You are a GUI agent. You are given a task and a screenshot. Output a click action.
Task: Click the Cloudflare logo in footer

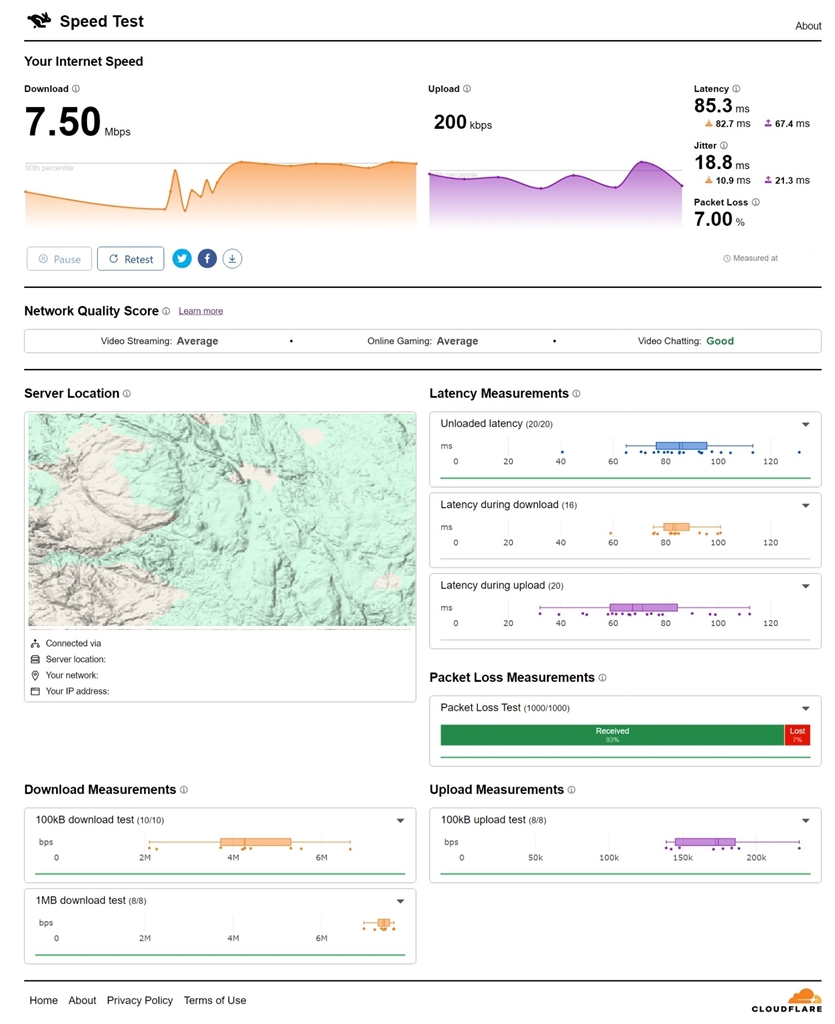click(787, 1001)
